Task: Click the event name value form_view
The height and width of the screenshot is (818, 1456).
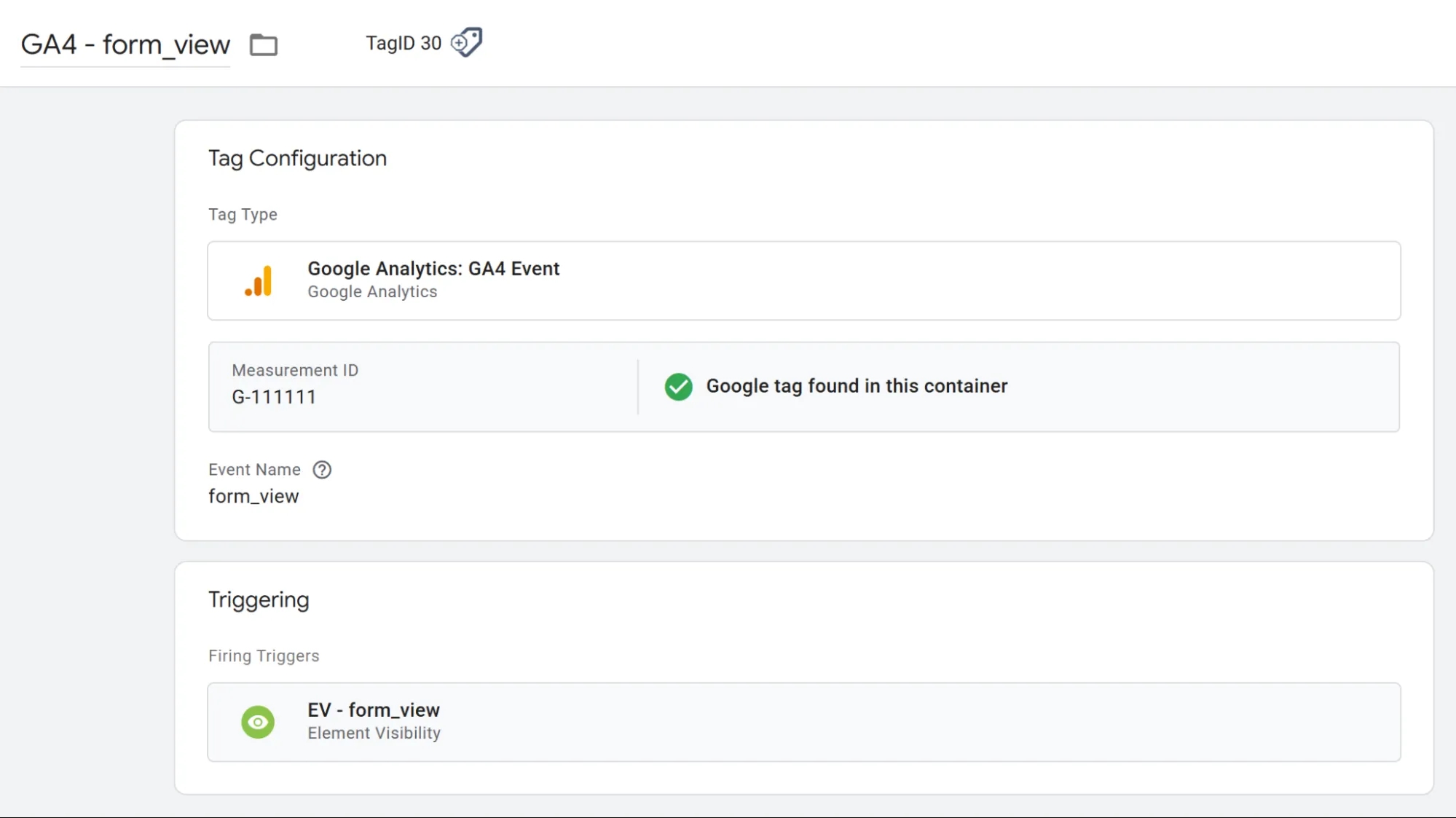Action: coord(253,496)
